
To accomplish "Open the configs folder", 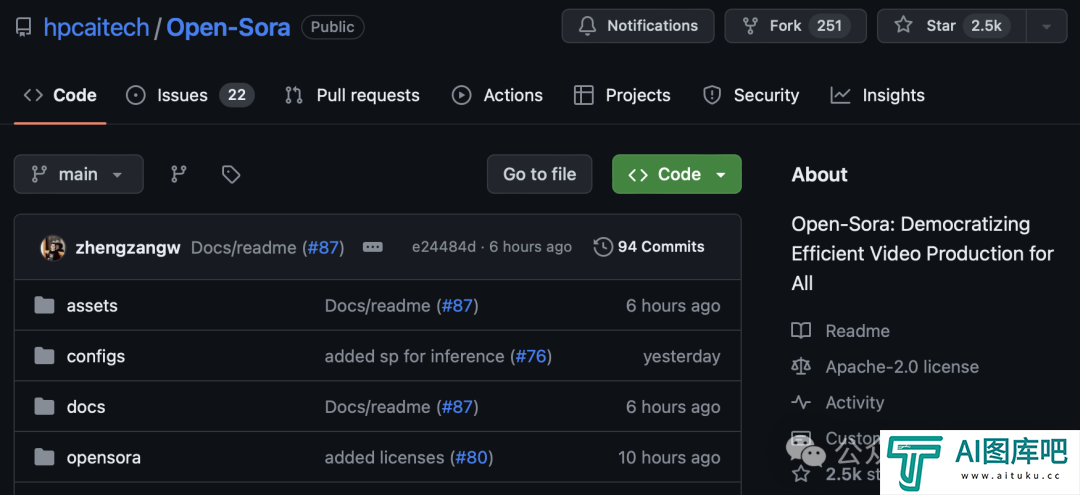I will [x=96, y=357].
